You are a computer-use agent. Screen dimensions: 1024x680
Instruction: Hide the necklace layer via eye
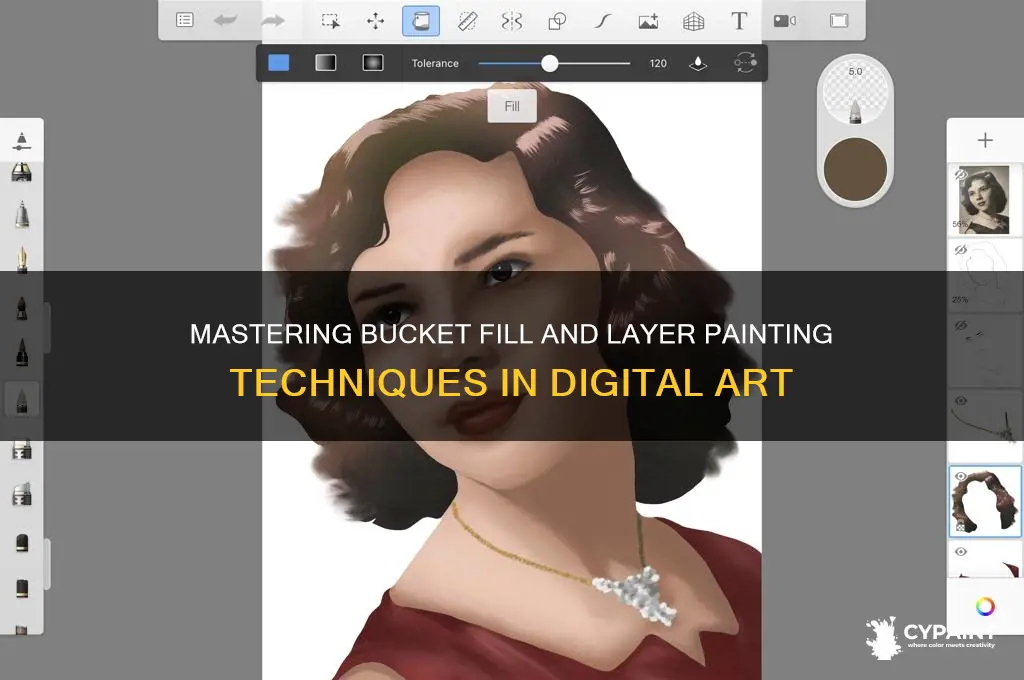pyautogui.click(x=961, y=400)
